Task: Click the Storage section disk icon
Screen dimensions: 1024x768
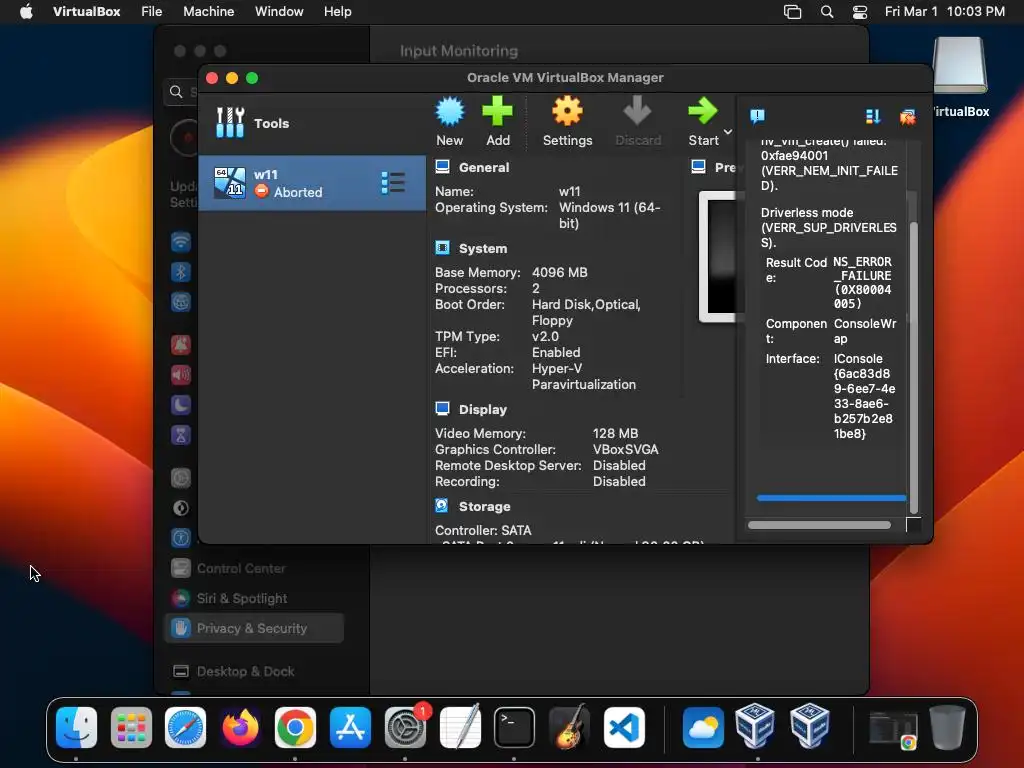Action: pos(442,505)
